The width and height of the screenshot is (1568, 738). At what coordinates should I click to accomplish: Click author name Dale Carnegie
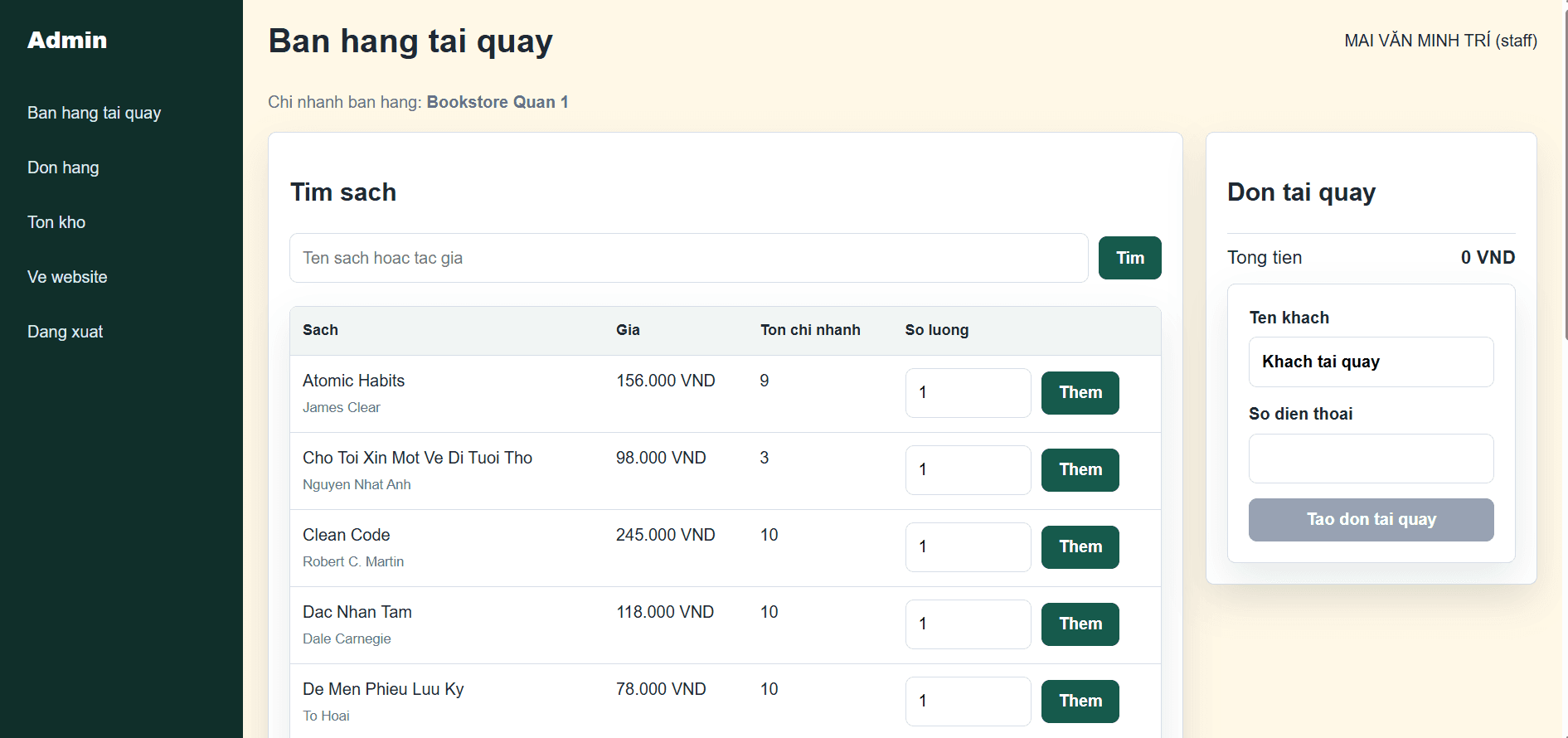(347, 638)
